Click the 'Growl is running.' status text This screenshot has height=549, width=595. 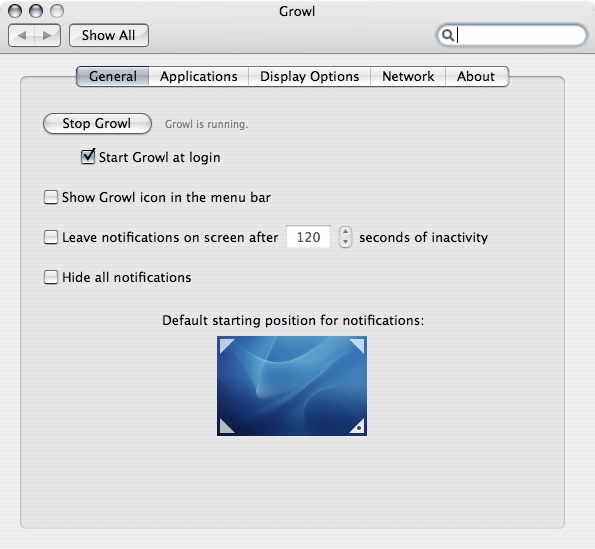coord(206,124)
